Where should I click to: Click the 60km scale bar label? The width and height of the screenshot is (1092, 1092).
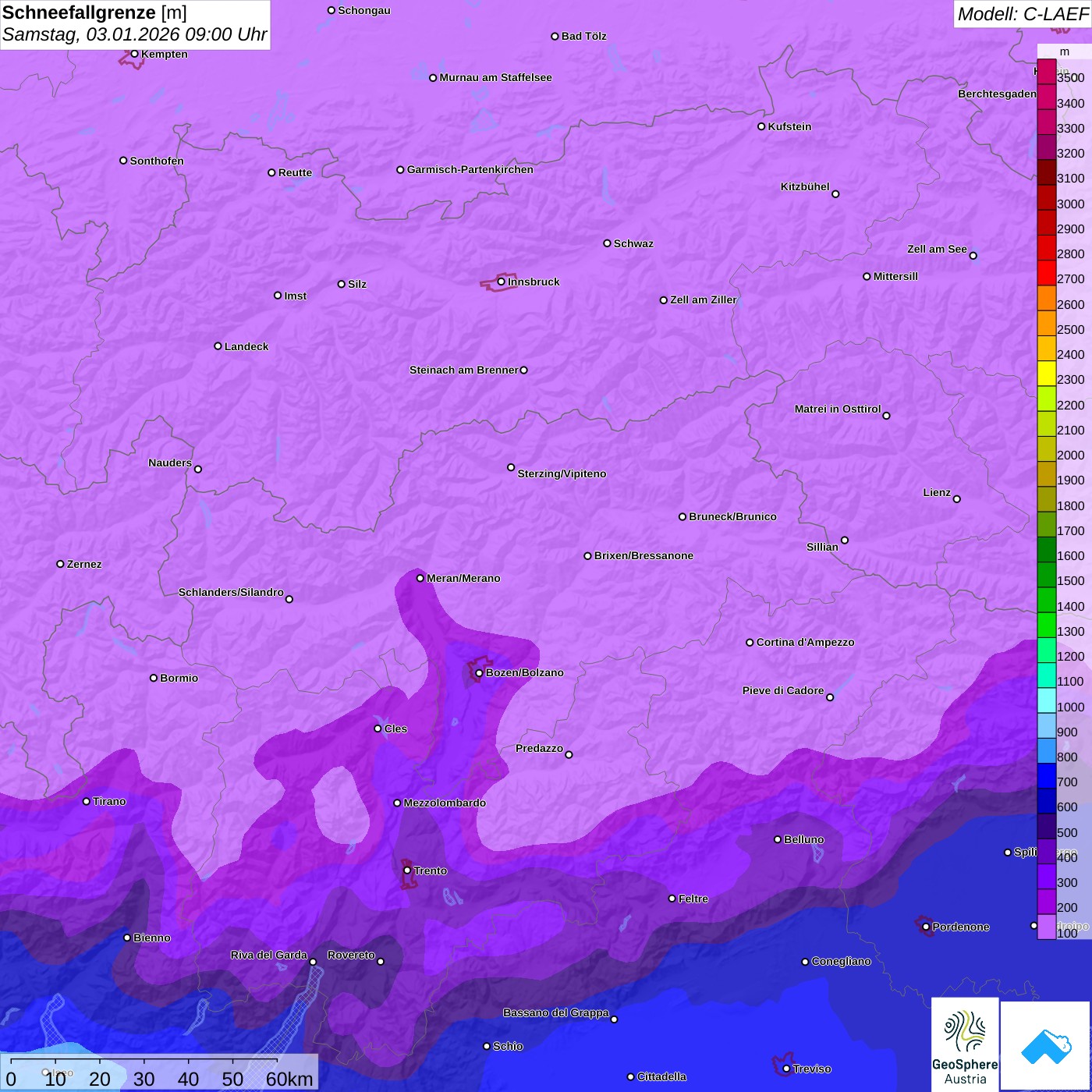click(x=289, y=1079)
